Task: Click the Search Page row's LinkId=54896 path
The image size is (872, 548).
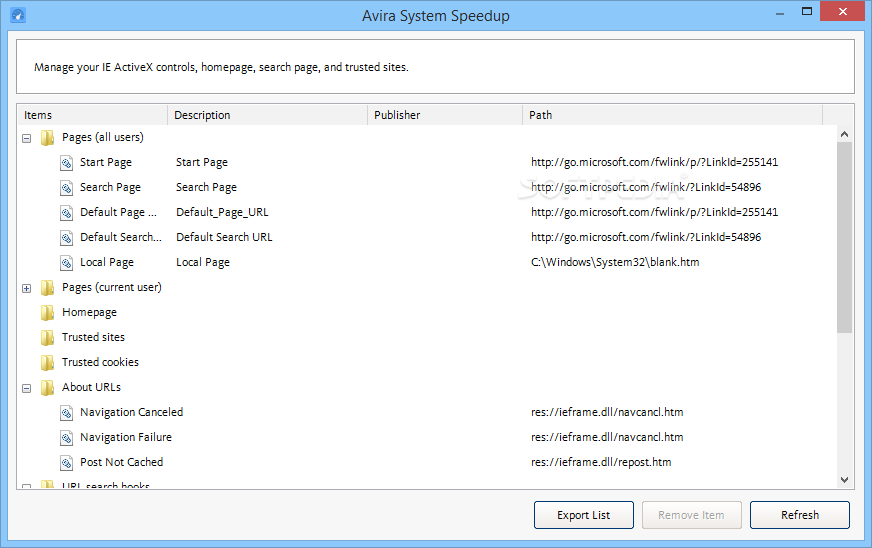Action: click(646, 187)
